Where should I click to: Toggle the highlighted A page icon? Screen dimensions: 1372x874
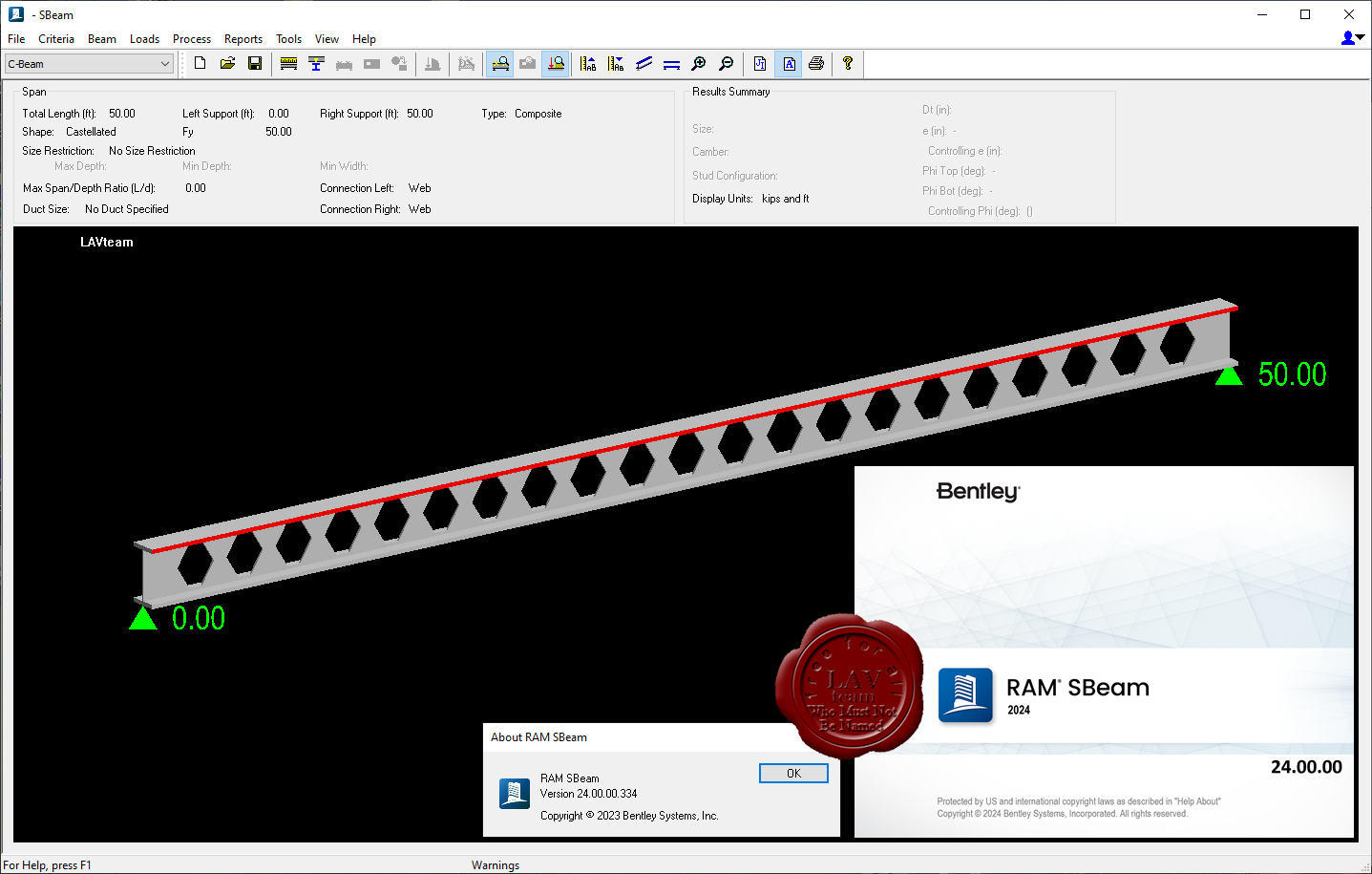pyautogui.click(x=789, y=64)
